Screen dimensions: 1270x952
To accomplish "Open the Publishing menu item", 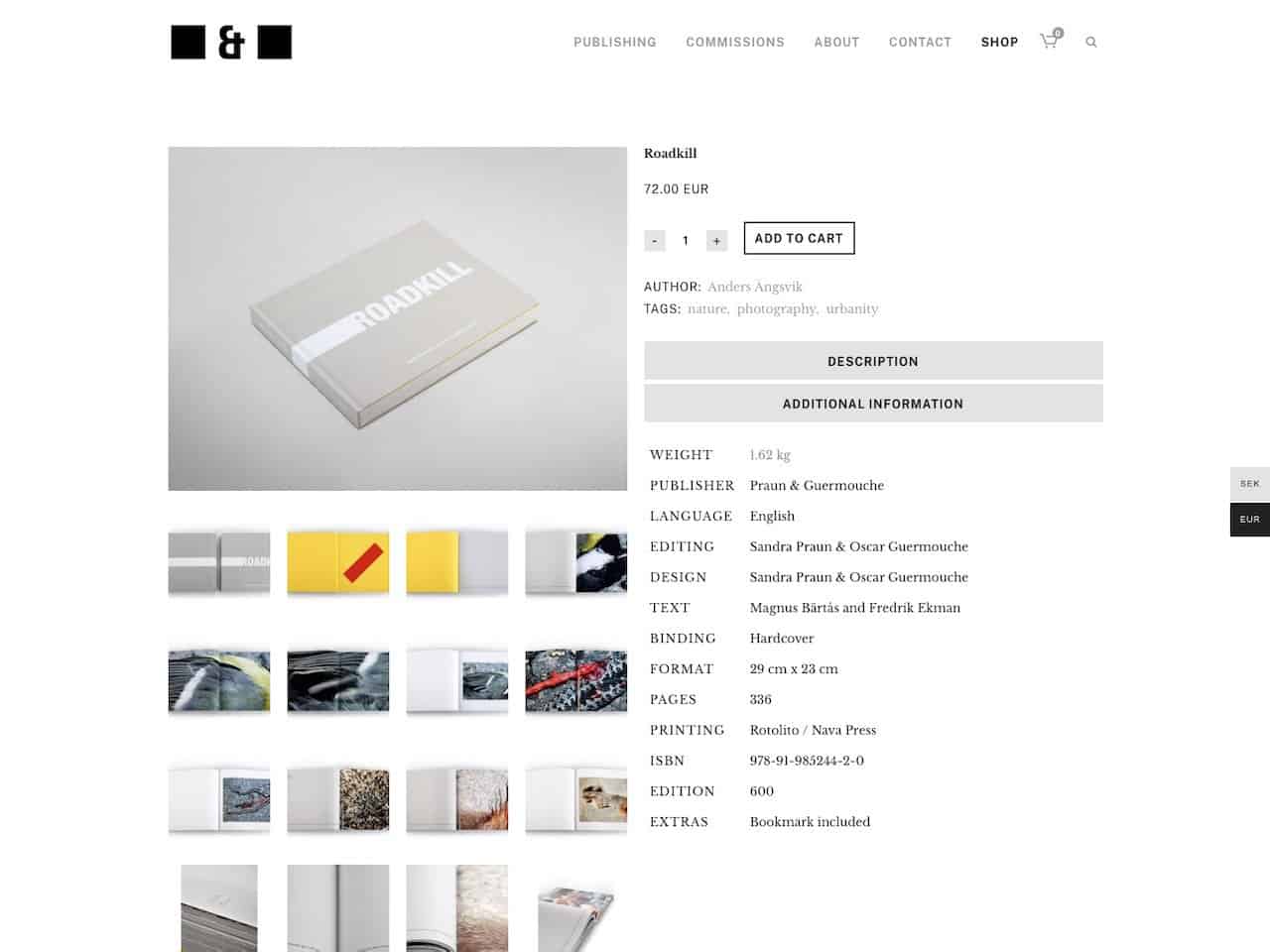I will pos(615,42).
